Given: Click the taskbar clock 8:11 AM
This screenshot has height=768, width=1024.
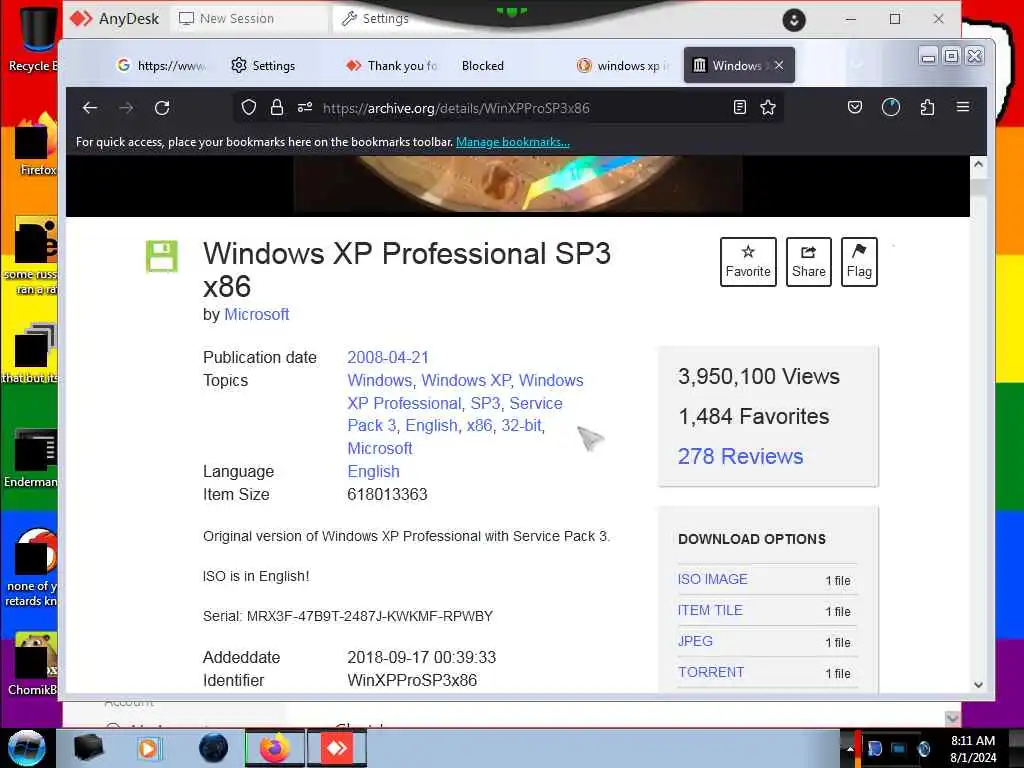Looking at the screenshot, I should pos(972,741).
